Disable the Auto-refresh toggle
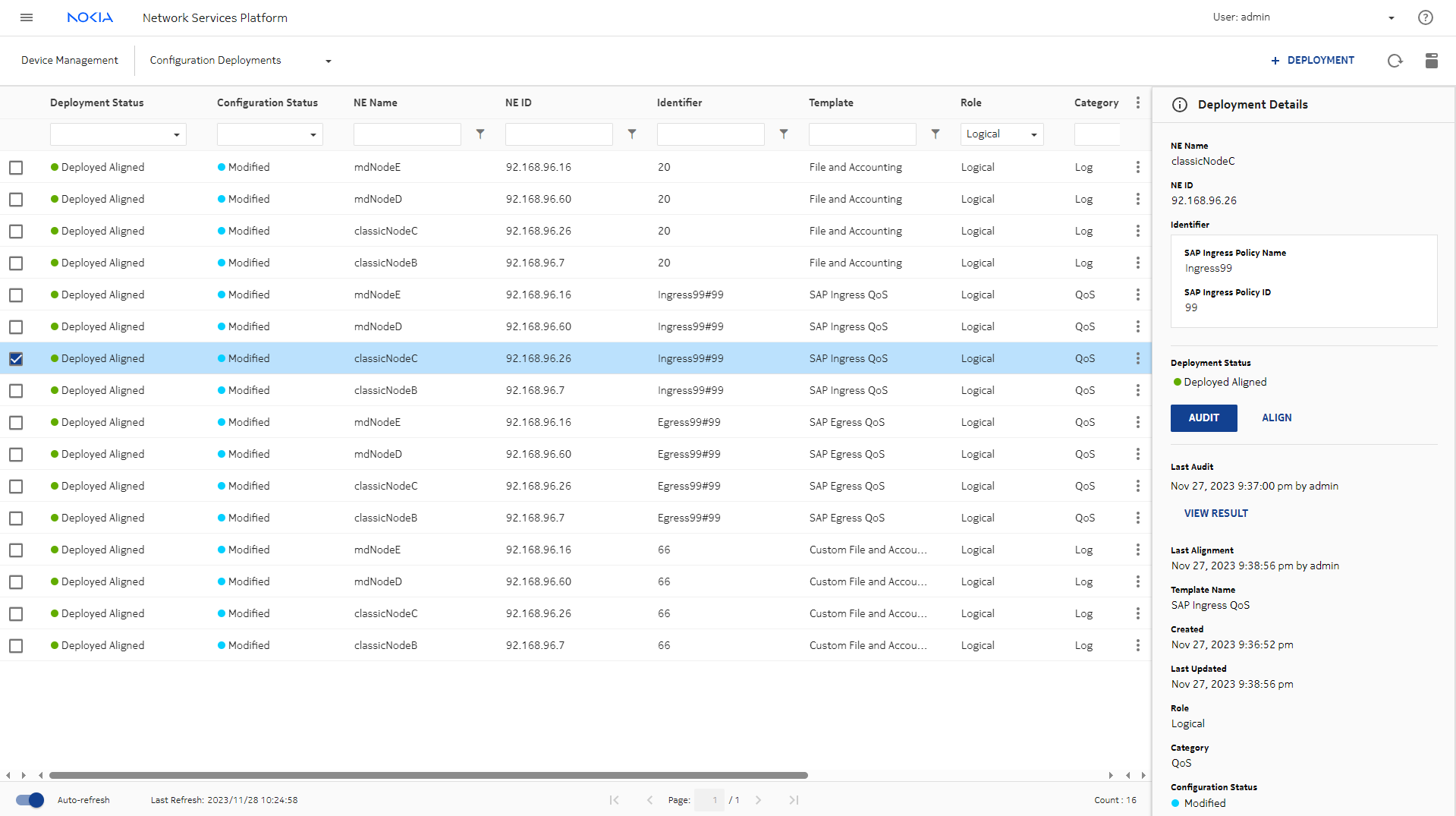The image size is (1456, 816). click(30, 800)
